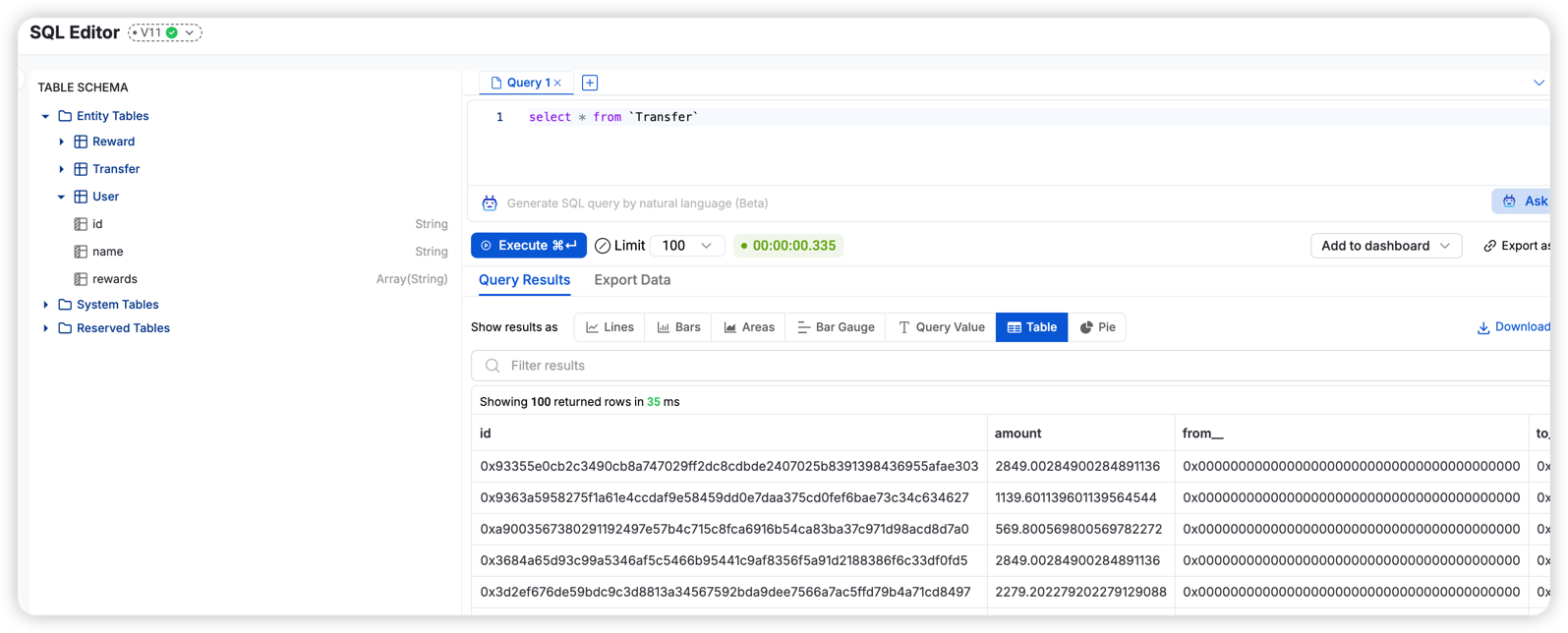Click the Transfer table icon
1568x633 pixels.
pos(81,169)
